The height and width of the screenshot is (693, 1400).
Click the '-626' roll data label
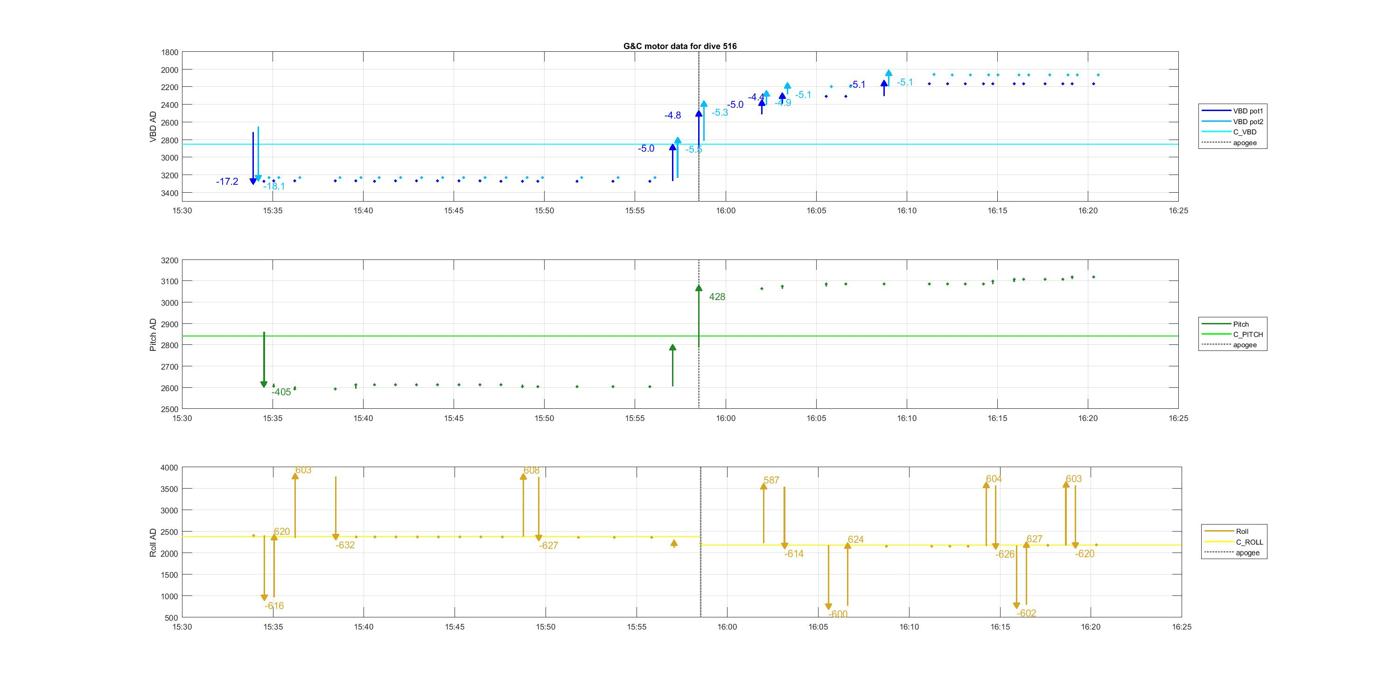pyautogui.click(x=1005, y=554)
